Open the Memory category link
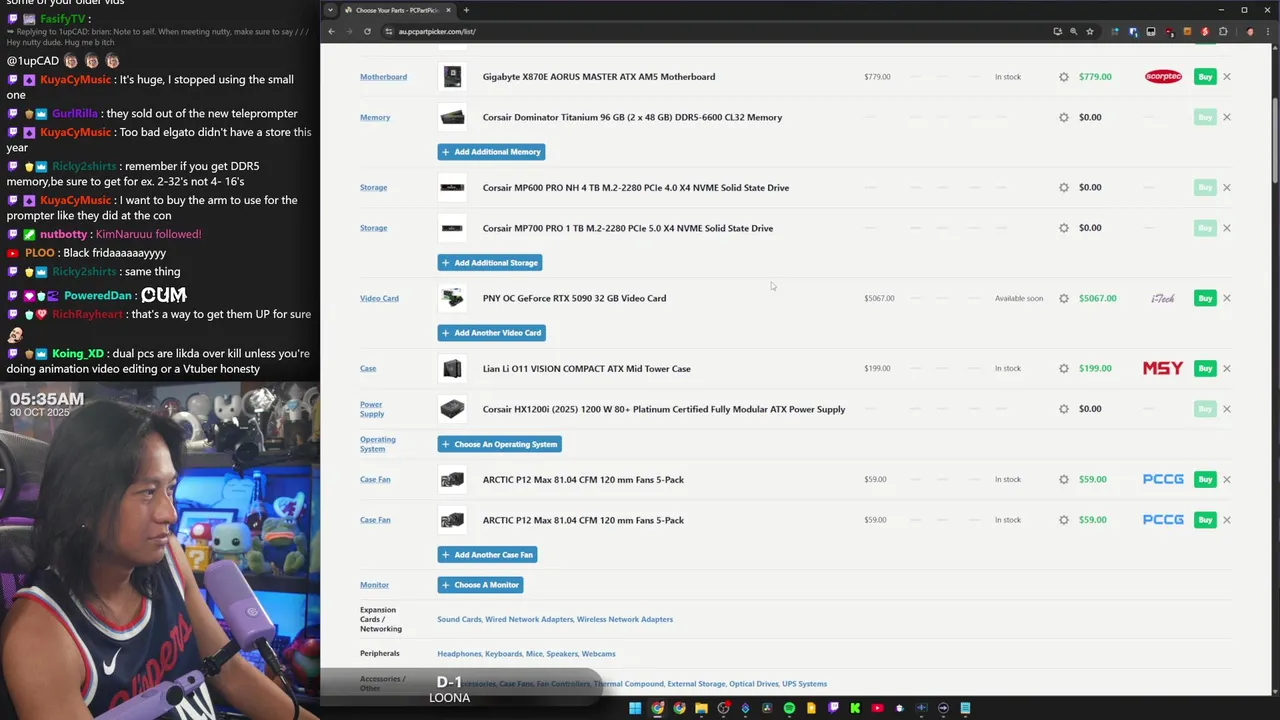The height and width of the screenshot is (720, 1280). (375, 117)
